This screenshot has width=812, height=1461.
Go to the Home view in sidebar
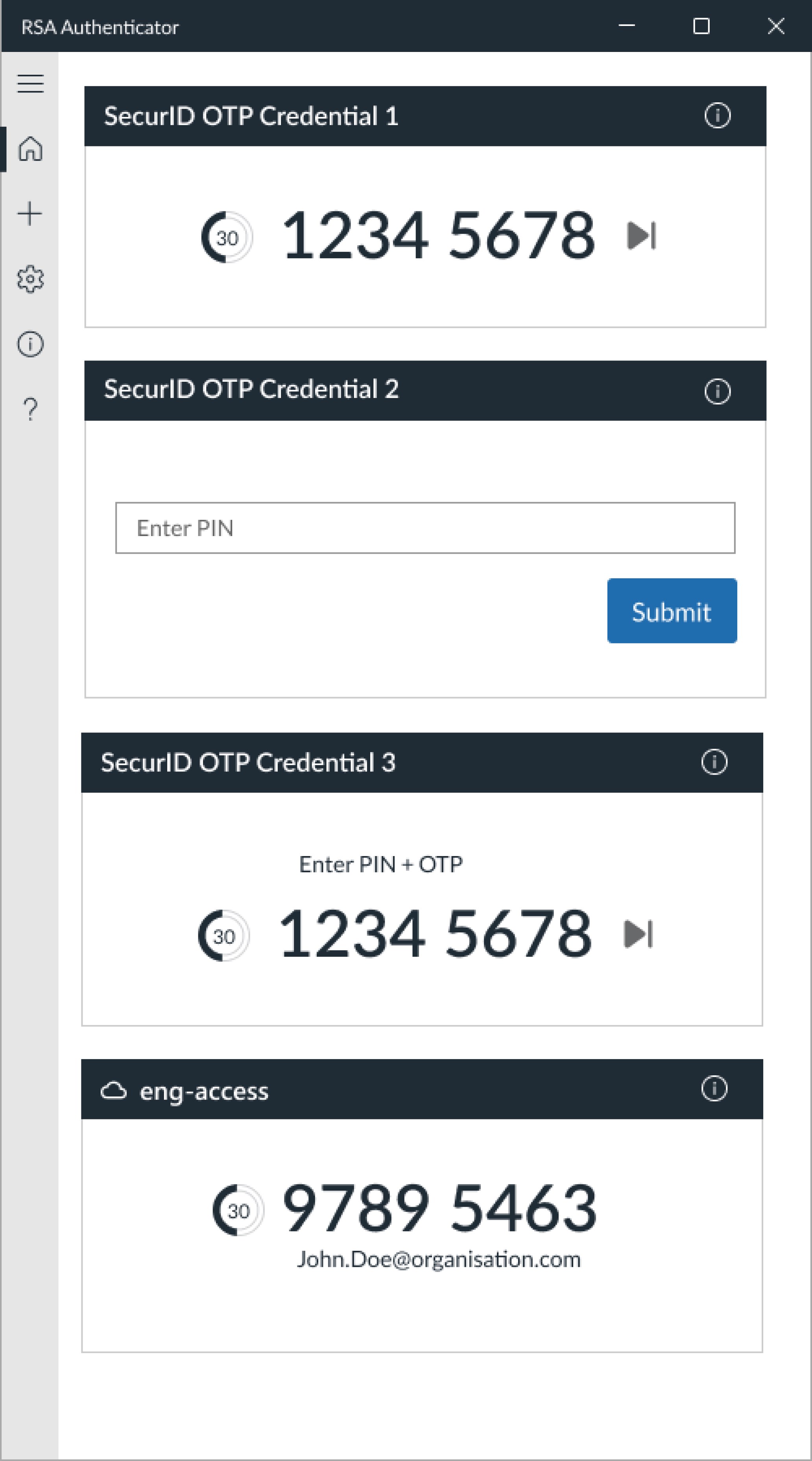pos(30,149)
